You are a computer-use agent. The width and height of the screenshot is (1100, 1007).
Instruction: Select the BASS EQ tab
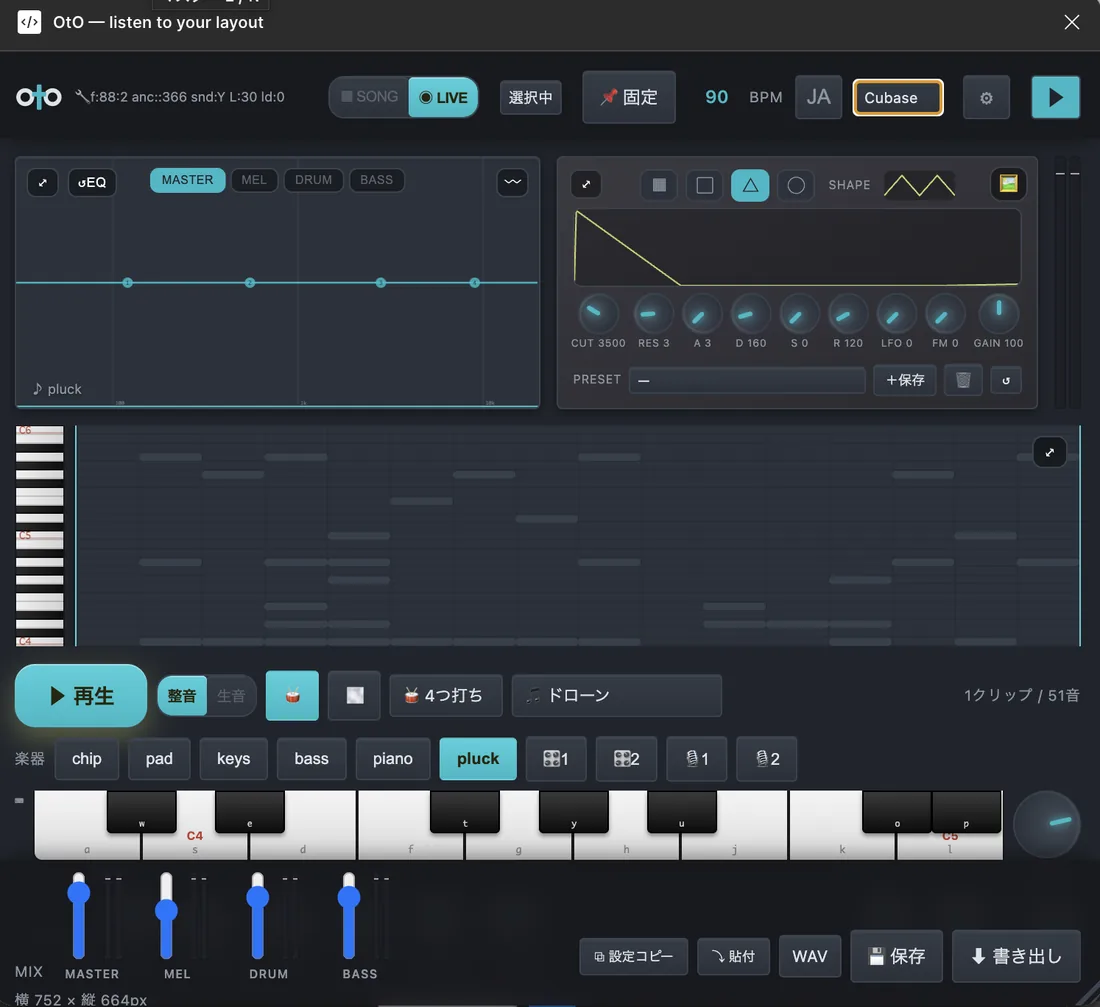click(x=376, y=180)
